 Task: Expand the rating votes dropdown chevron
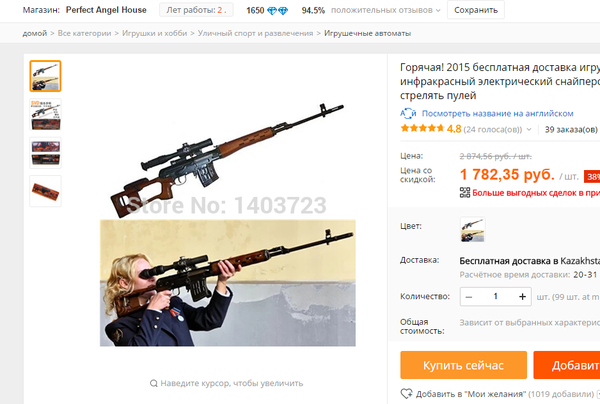pyautogui.click(x=529, y=129)
